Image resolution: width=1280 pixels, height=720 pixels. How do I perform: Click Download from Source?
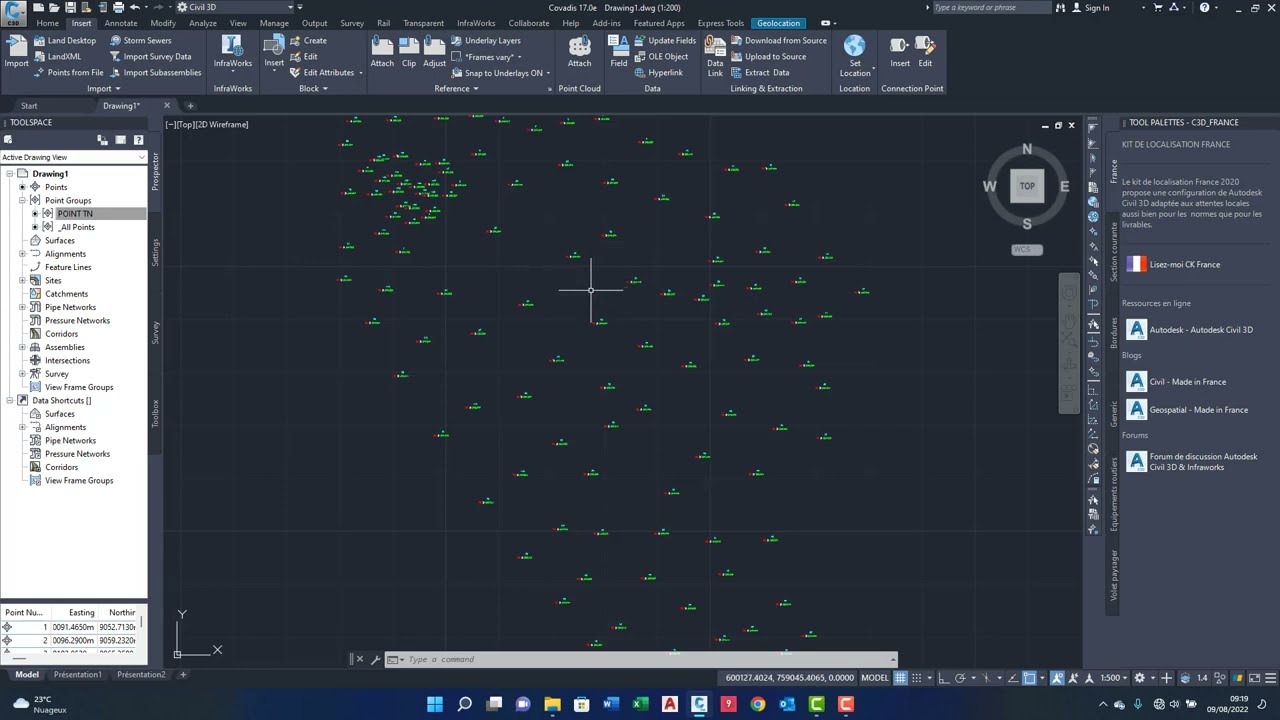pyautogui.click(x=778, y=41)
